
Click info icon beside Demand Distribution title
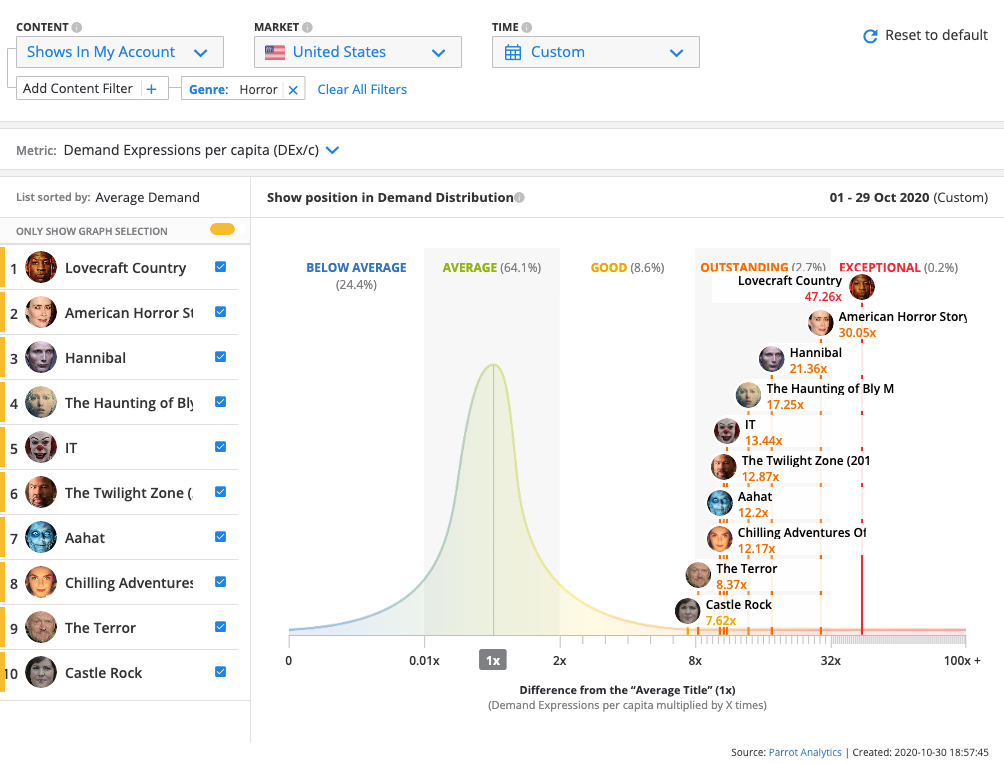(x=519, y=198)
